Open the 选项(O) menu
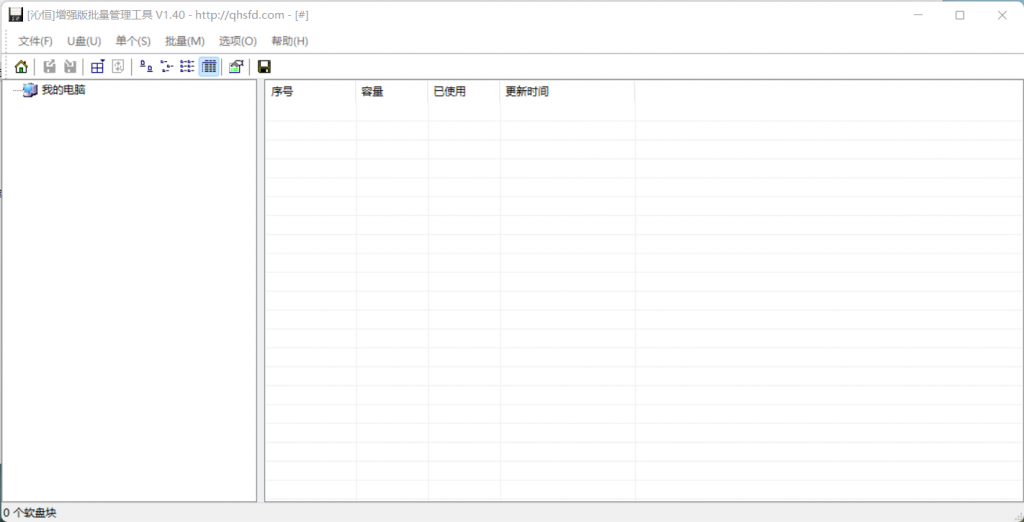 click(238, 41)
